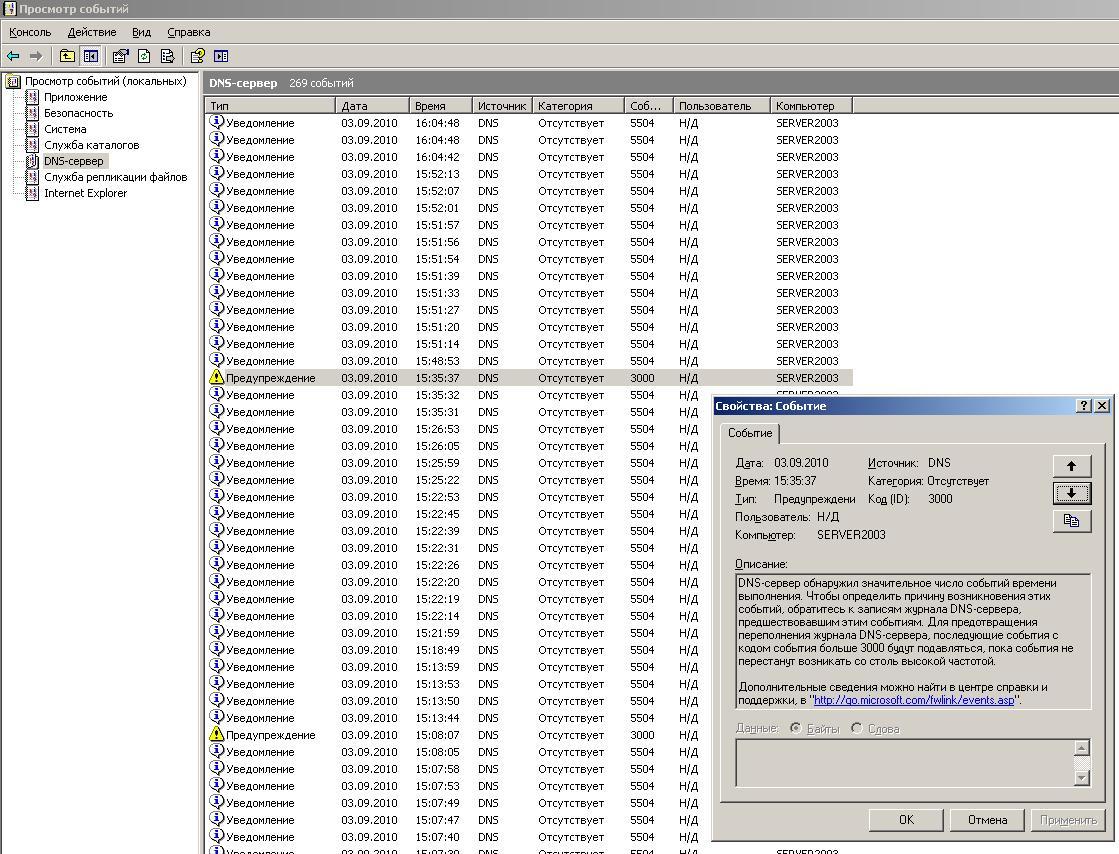Select the Система log in the tree
Image resolution: width=1119 pixels, height=854 pixels.
coord(65,129)
